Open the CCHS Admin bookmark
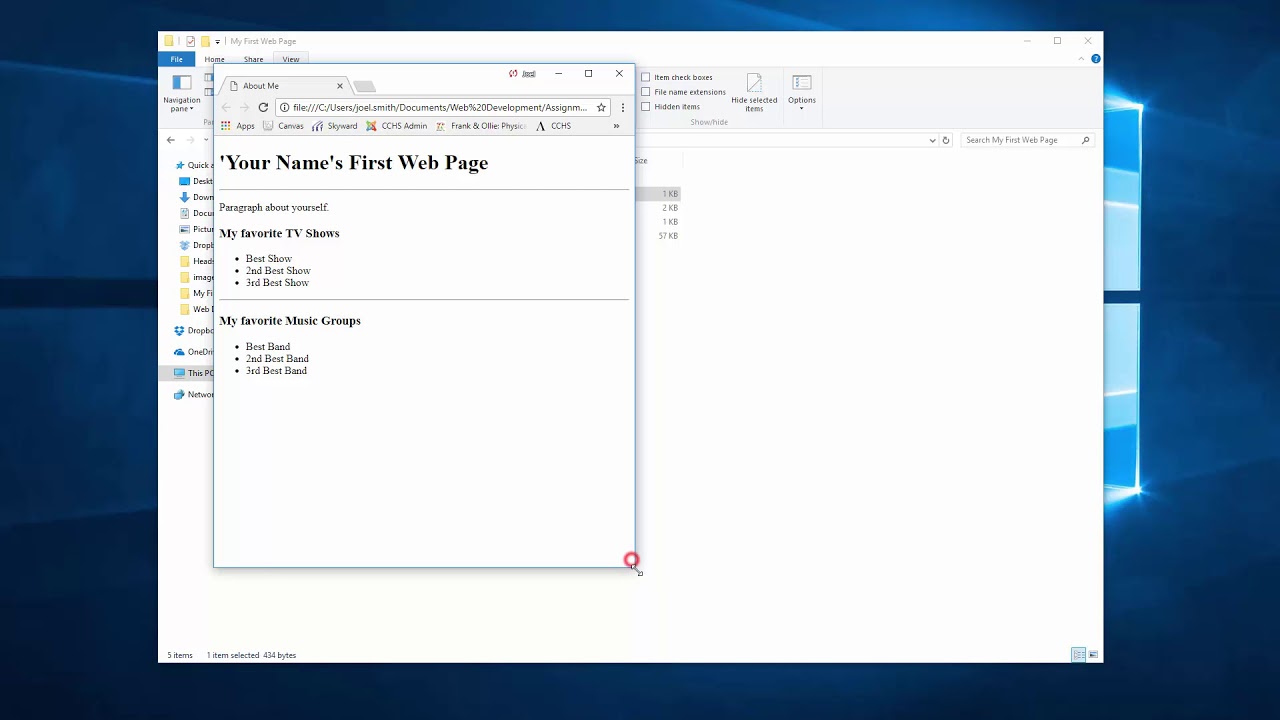1280x720 pixels. [396, 126]
